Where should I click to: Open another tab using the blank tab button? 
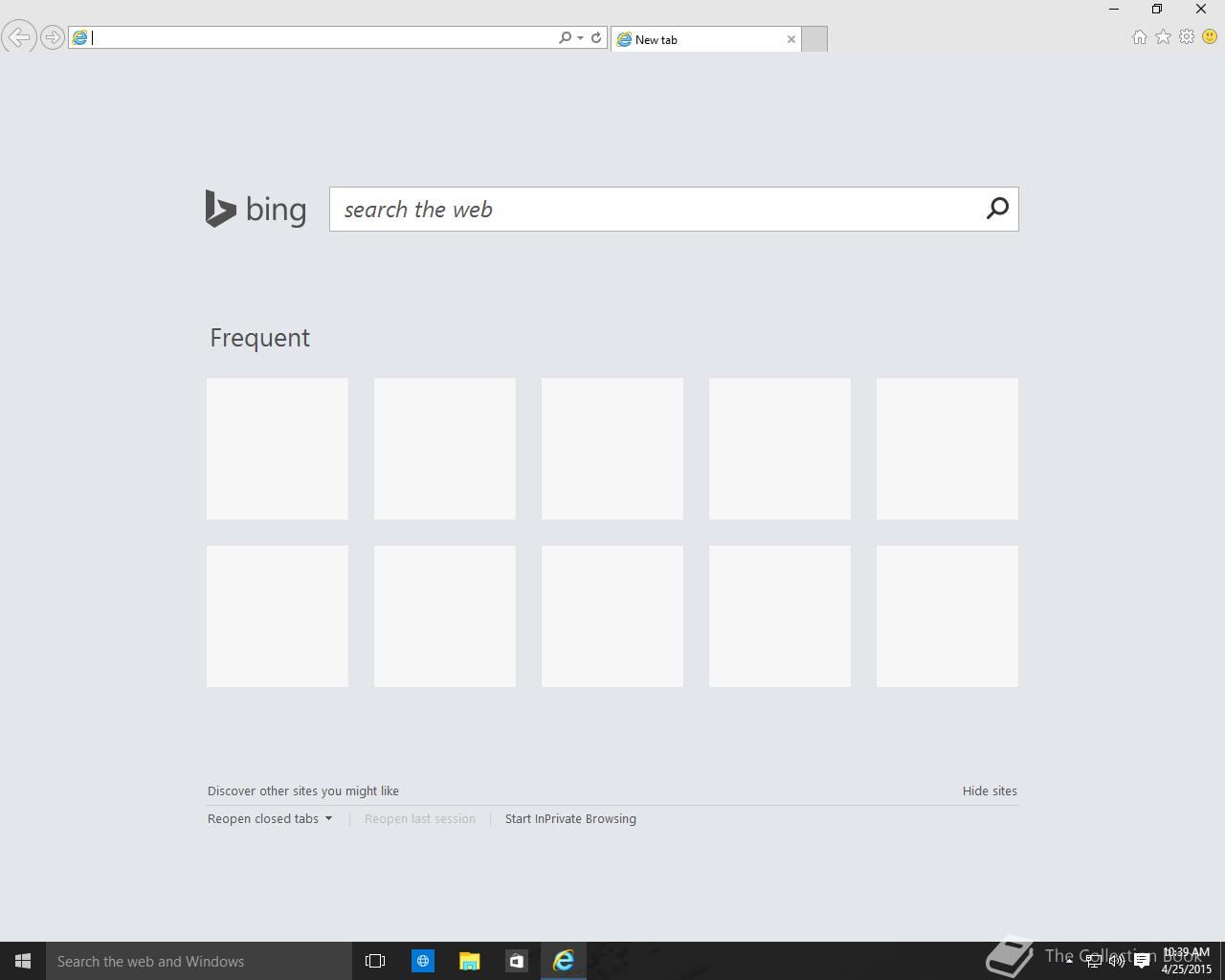click(x=814, y=39)
